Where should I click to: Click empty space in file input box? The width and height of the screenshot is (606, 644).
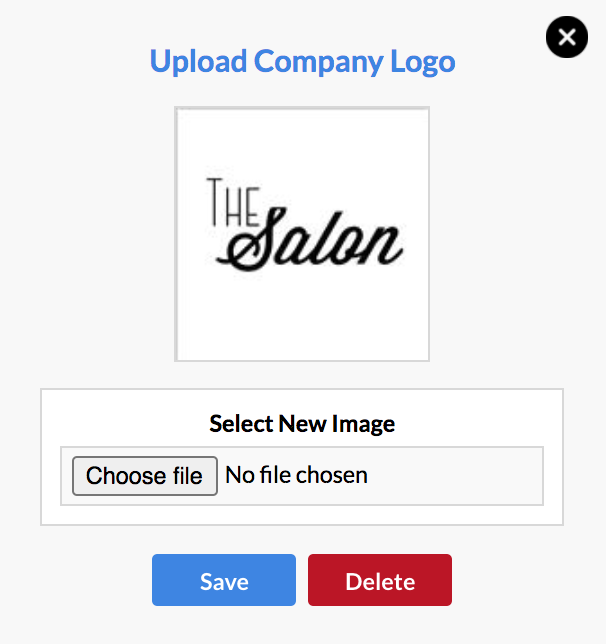pyautogui.click(x=456, y=476)
